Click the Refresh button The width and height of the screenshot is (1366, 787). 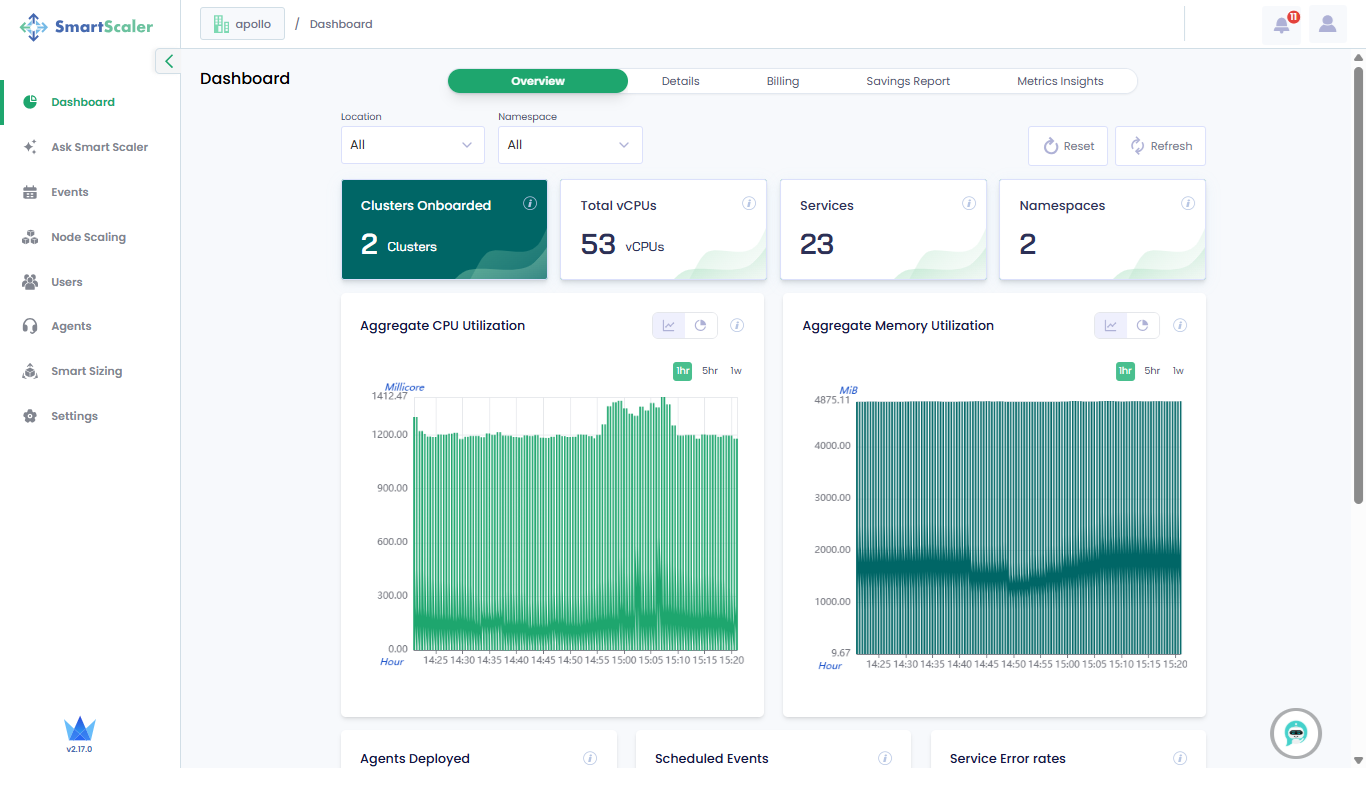(x=1160, y=145)
